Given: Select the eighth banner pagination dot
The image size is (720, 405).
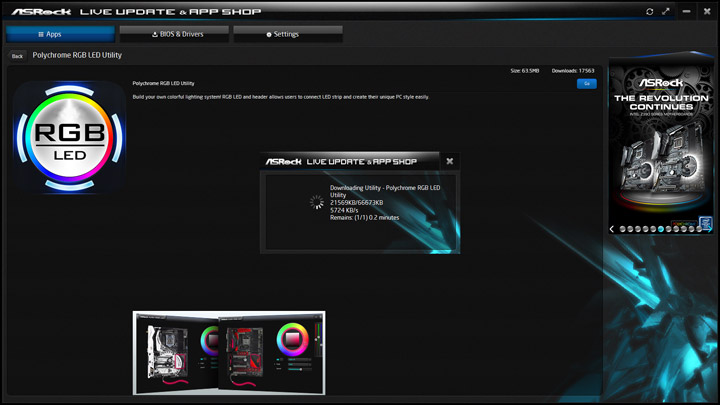Looking at the screenshot, I should [676, 229].
